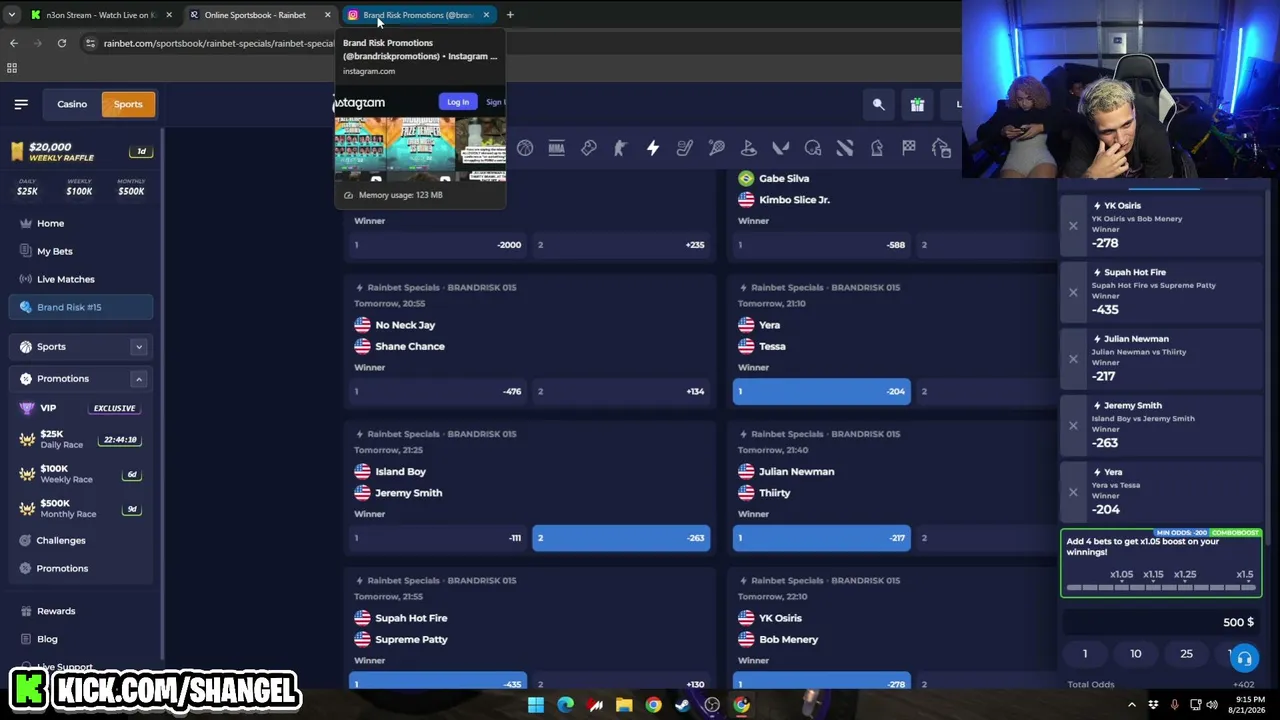Click the $20,000 Weekly Raffle banner
Screen dimensions: 1280x720
click(80, 151)
